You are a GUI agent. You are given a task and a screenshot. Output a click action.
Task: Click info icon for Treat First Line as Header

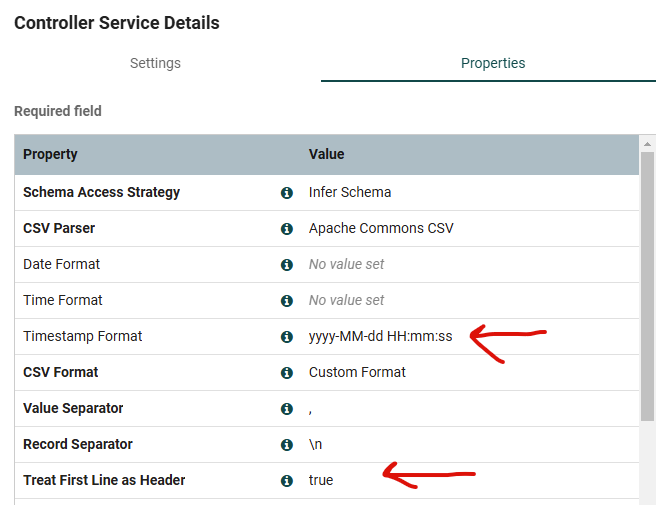point(287,480)
